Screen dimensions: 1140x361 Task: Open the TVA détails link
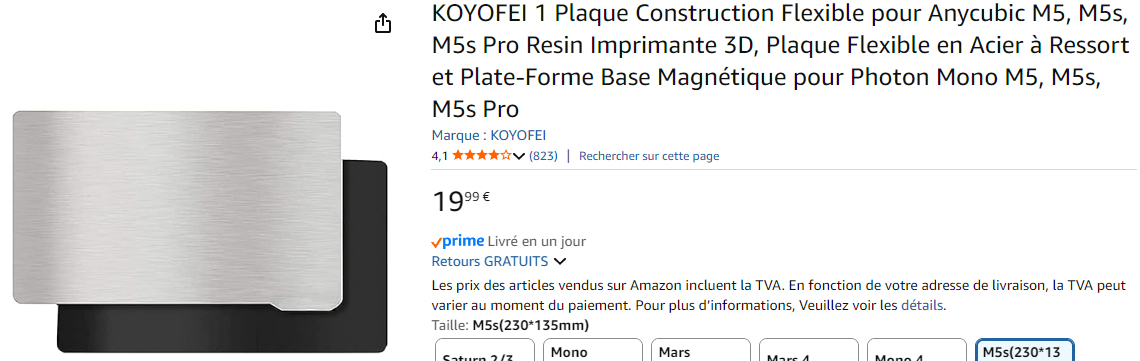click(x=922, y=306)
